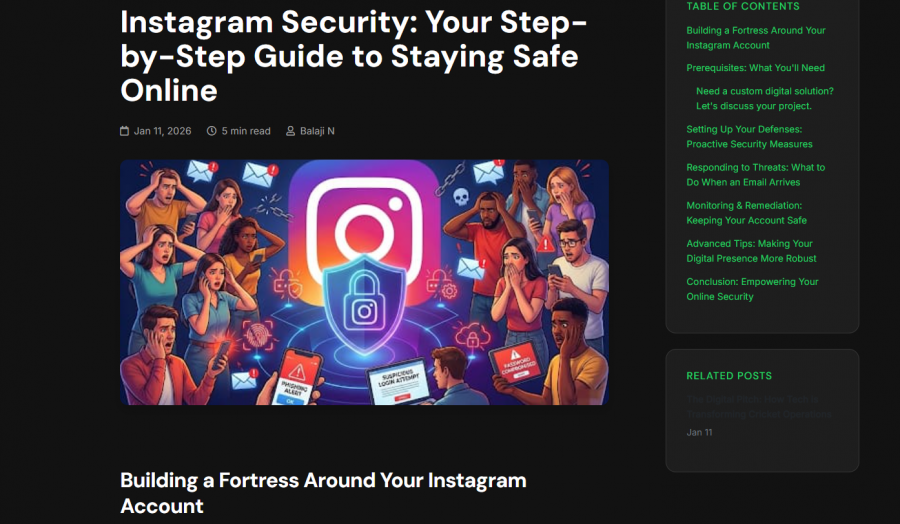This screenshot has width=900, height=524.
Task: Click the article title Instagram Security
Action: 354,56
